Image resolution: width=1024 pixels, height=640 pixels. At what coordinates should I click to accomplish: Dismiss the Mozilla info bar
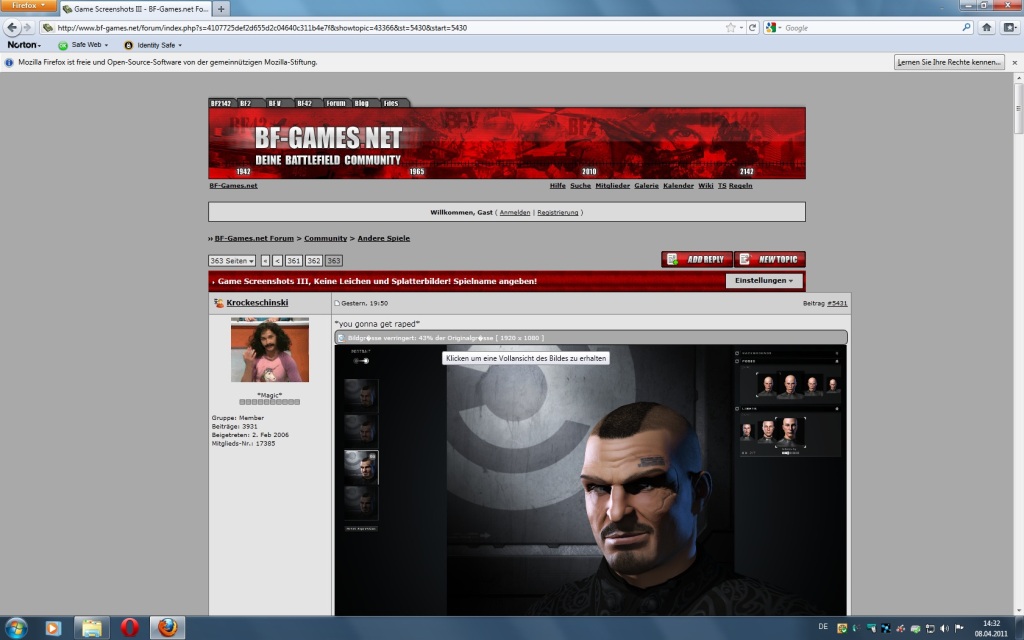coord(1014,63)
